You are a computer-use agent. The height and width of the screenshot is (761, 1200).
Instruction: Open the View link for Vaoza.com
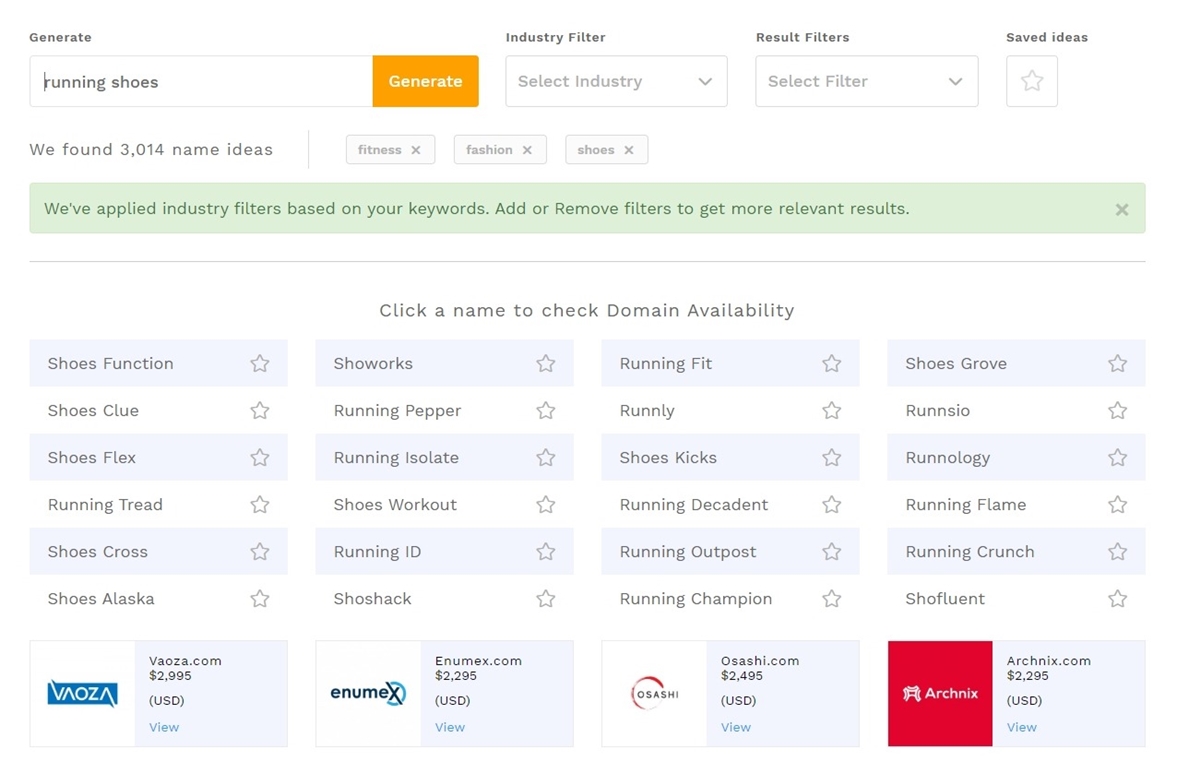[164, 727]
